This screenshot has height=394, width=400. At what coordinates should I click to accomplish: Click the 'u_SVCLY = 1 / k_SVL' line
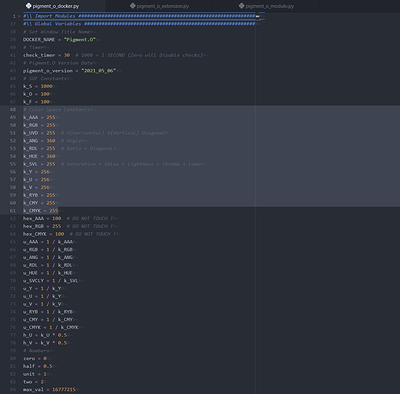[x=51, y=281]
